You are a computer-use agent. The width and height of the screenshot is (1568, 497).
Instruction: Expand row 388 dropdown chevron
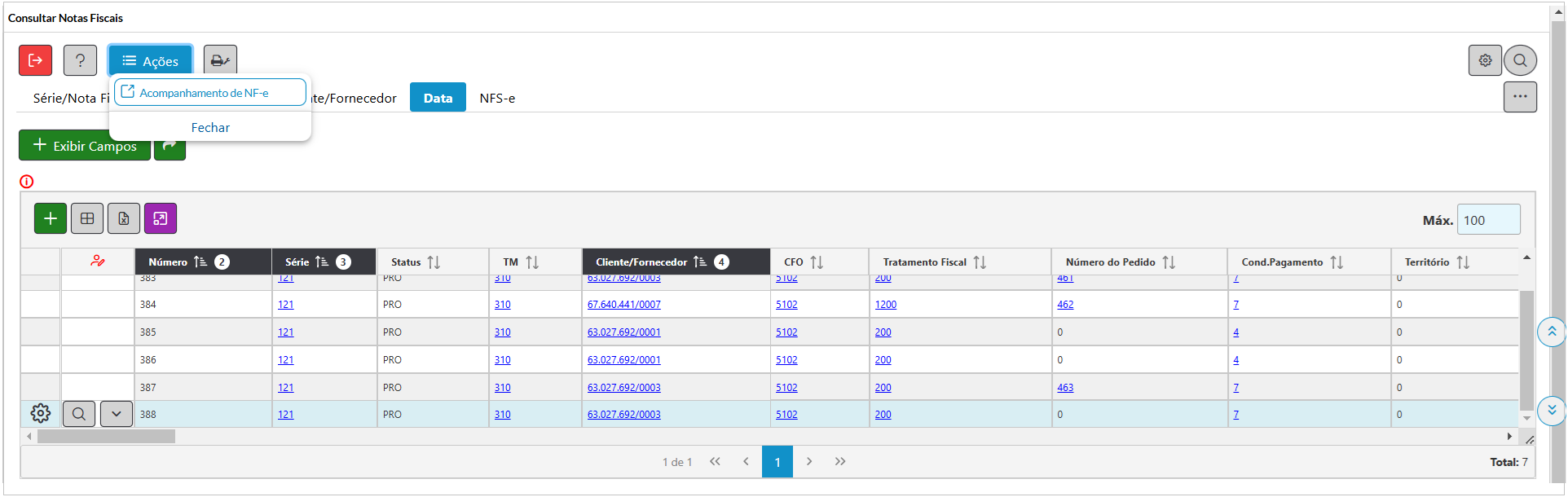click(x=117, y=414)
